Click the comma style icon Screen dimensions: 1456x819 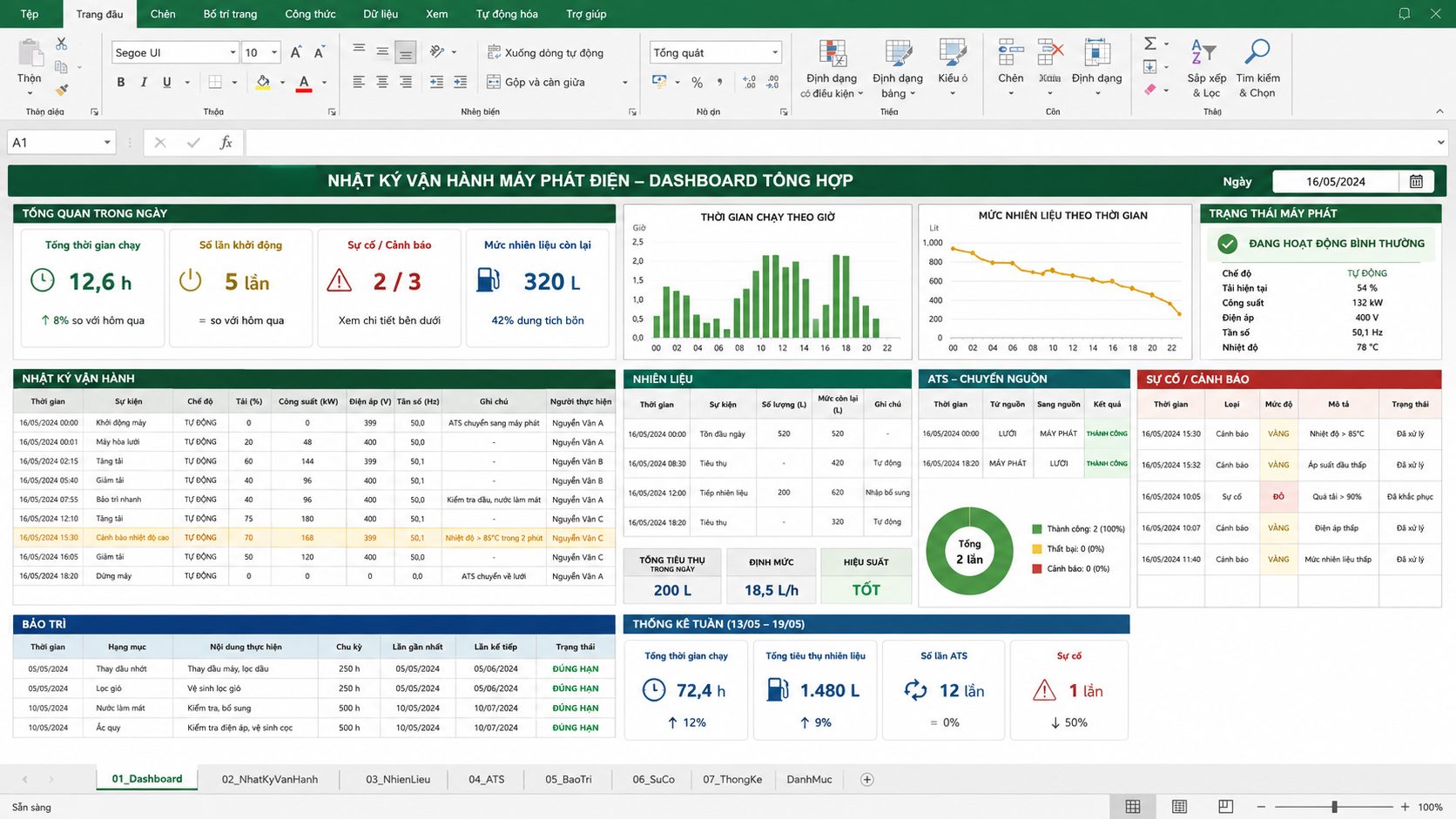click(x=719, y=83)
